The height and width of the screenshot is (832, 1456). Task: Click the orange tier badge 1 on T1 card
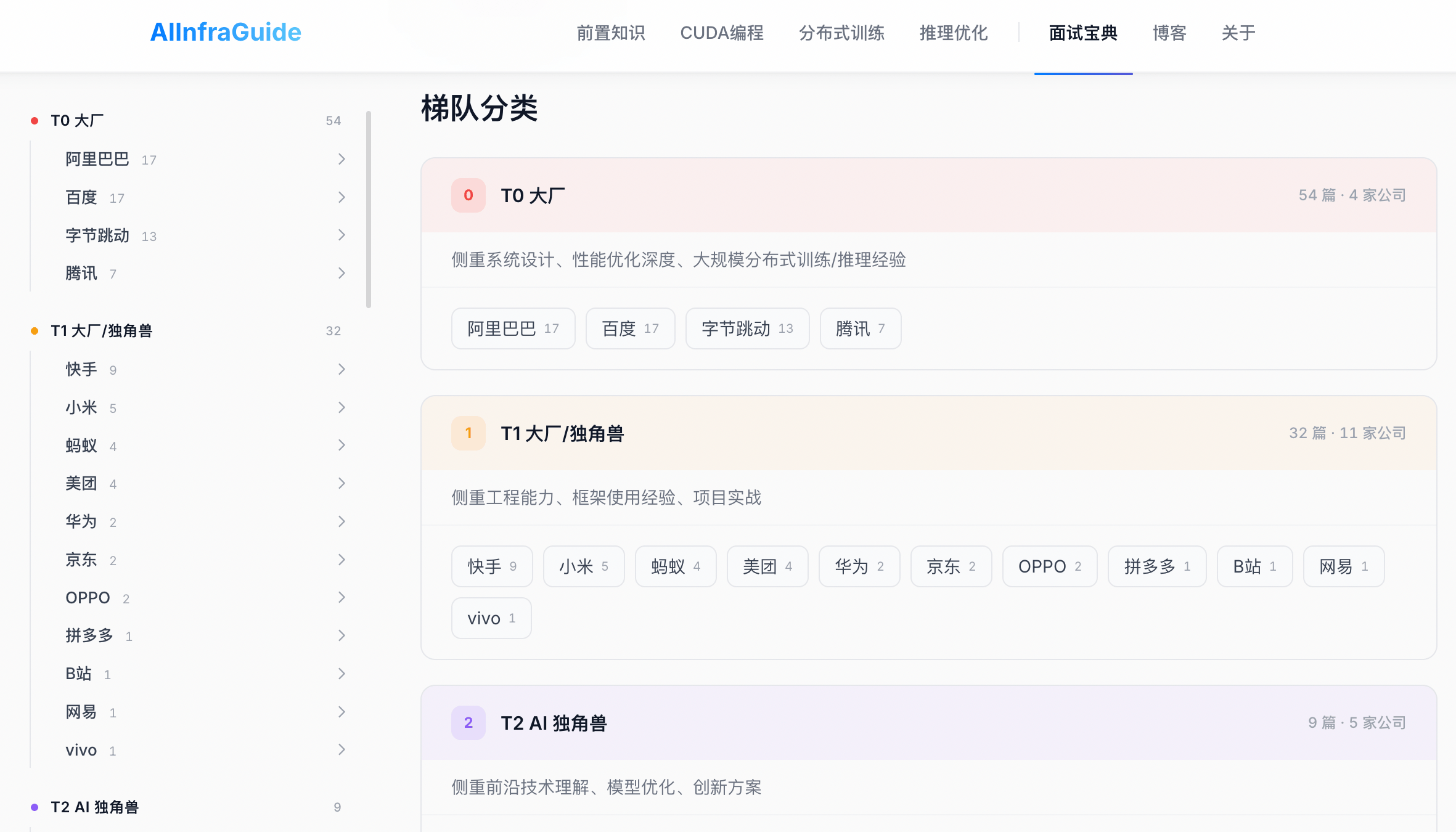point(468,433)
